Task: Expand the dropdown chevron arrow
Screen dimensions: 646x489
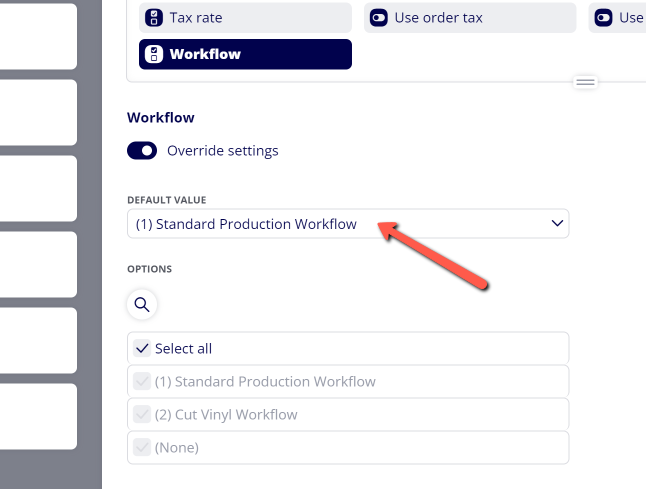Action: tap(557, 223)
